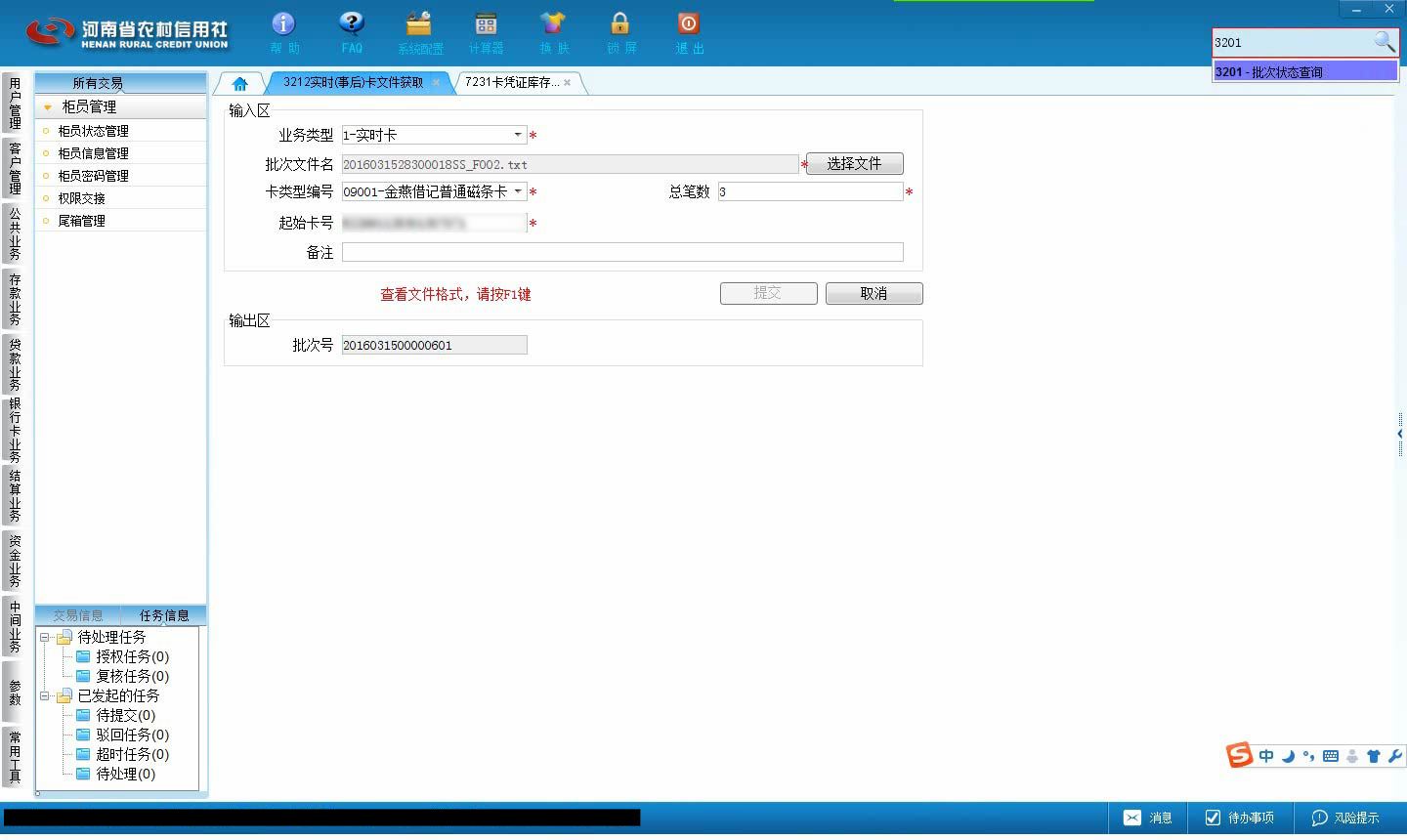Image resolution: width=1407 pixels, height=840 pixels.
Task: Collapse the 已发起的任务 tree node
Action: click(x=44, y=695)
